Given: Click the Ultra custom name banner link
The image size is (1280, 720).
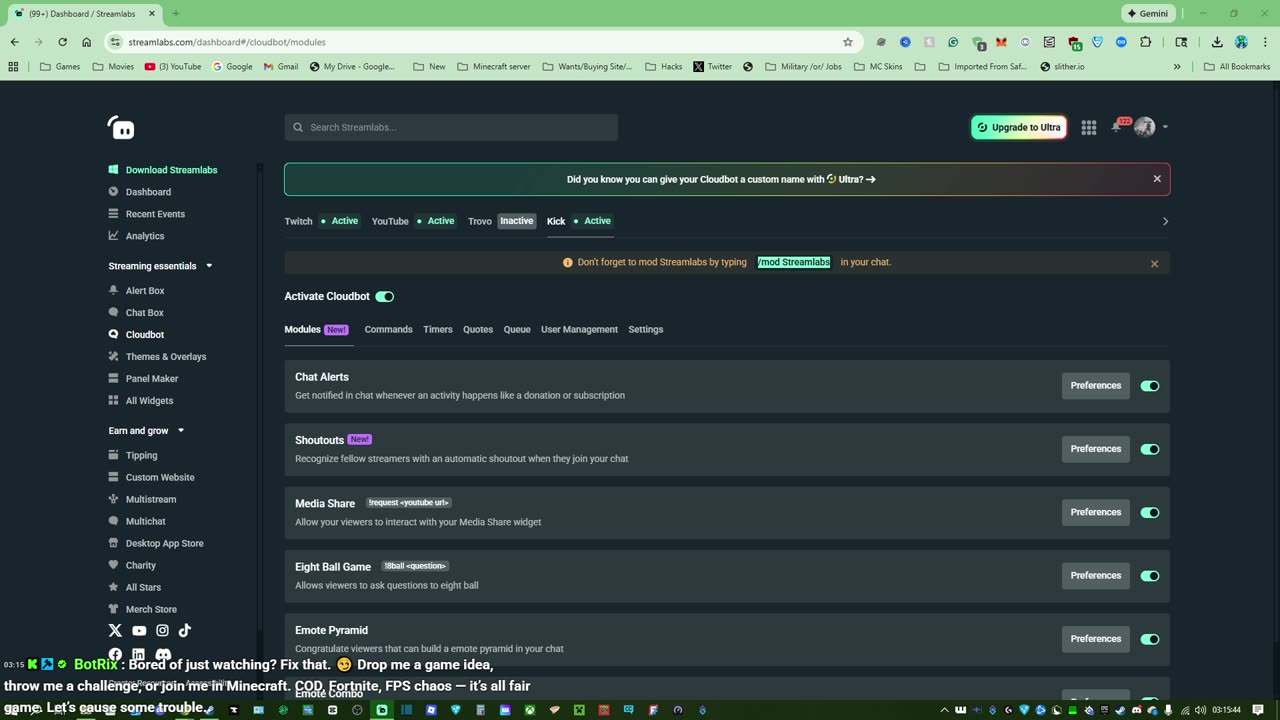Looking at the screenshot, I should click(x=721, y=180).
